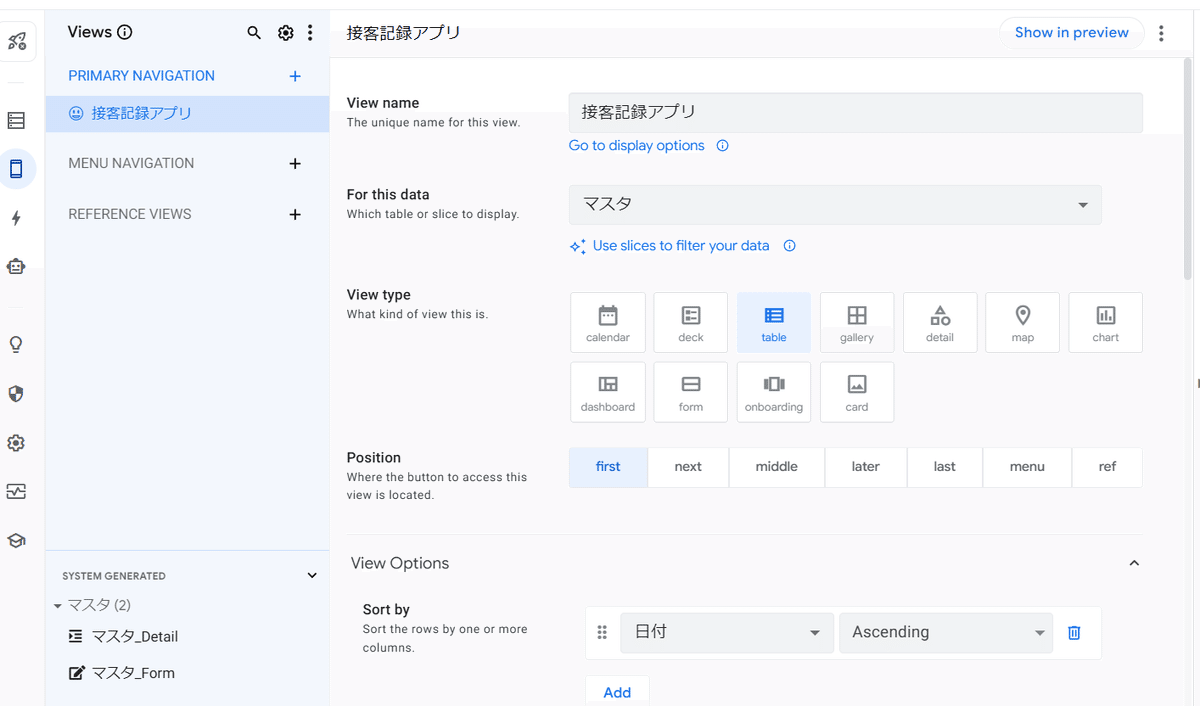Viewport: 1200px width, 706px height.
Task: Add a view to Menu Navigation
Action: click(x=295, y=164)
